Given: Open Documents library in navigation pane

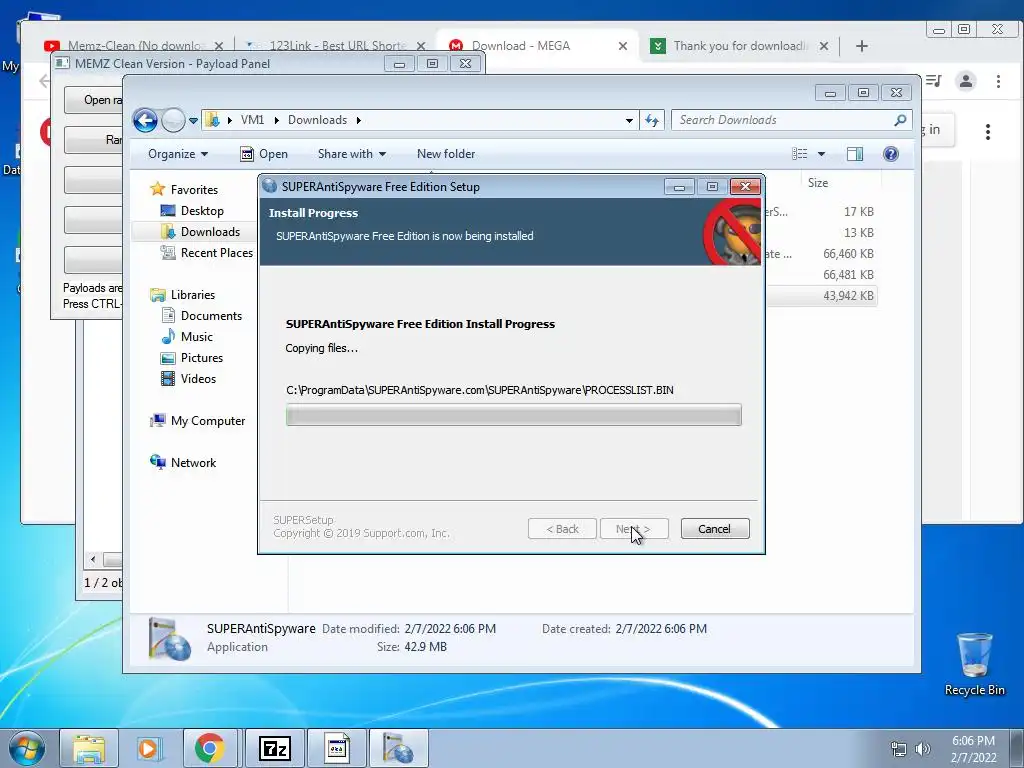Looking at the screenshot, I should [x=211, y=315].
